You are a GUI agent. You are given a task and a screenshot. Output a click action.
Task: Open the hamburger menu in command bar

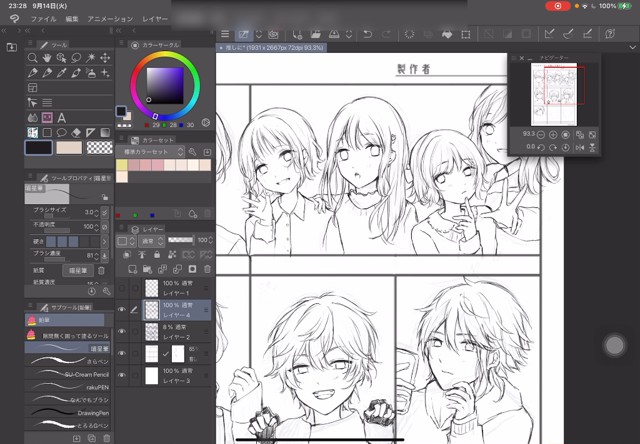point(225,34)
